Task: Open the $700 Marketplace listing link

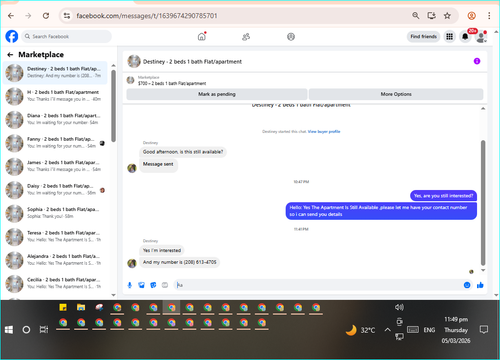Action: click(x=172, y=83)
